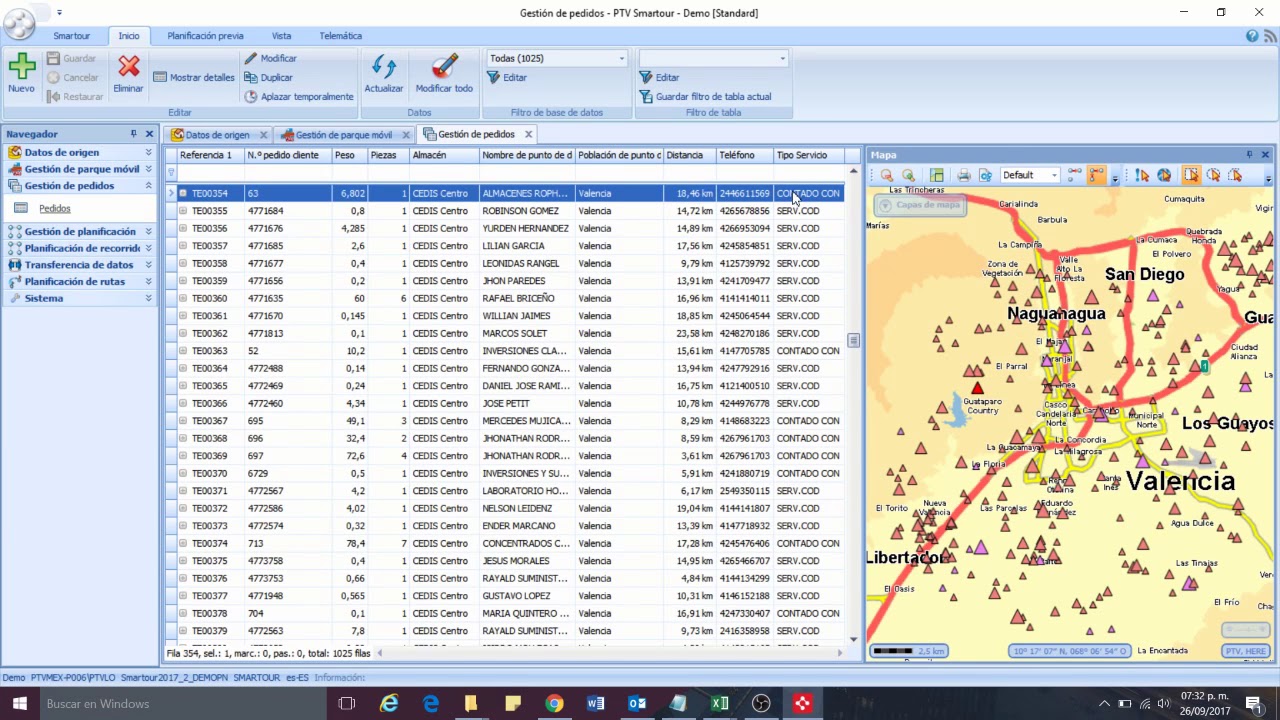Image resolution: width=1280 pixels, height=720 pixels.
Task: Click the unhighlighted route lines icon
Action: (x=1074, y=175)
